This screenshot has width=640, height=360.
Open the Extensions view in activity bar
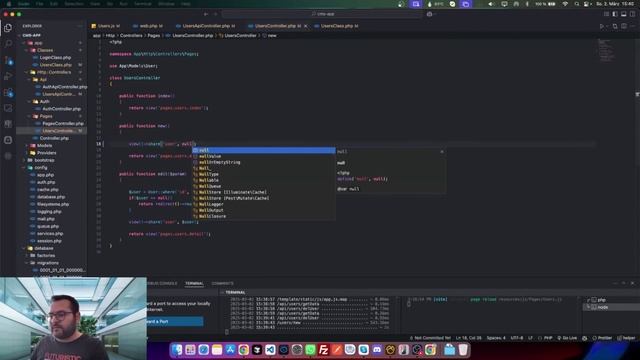click(x=8, y=93)
